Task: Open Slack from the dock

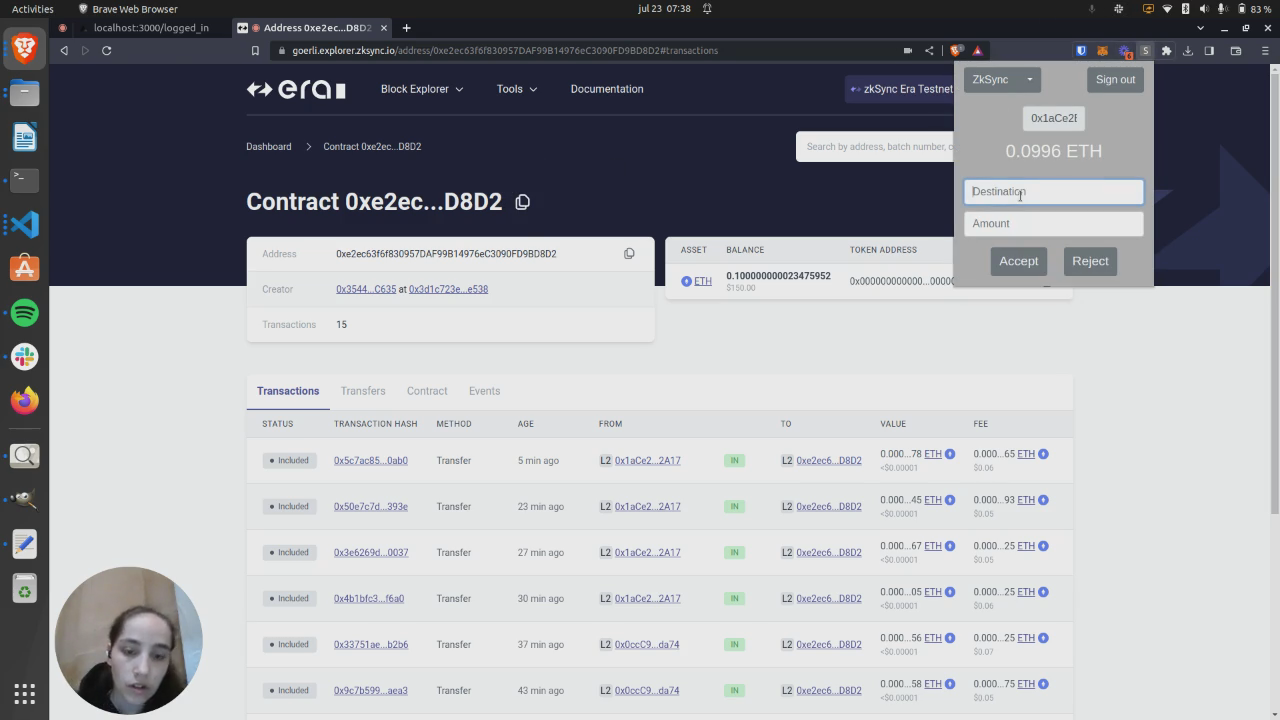Action: (x=25, y=356)
